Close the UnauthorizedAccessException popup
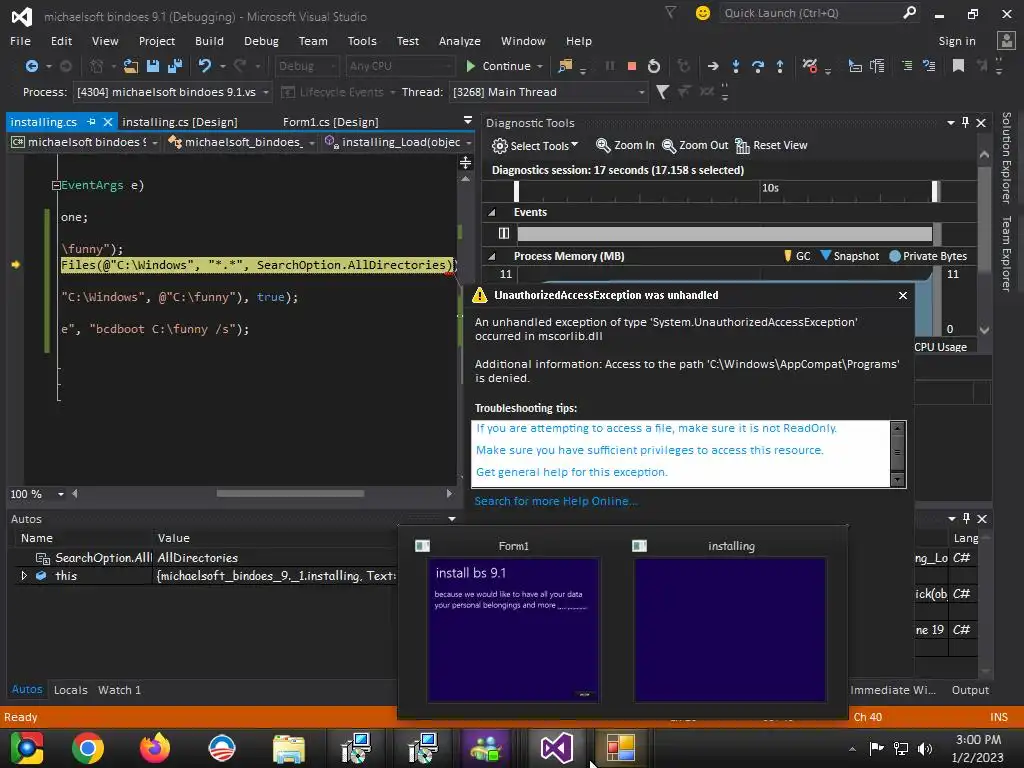The image size is (1024, 768). point(903,295)
